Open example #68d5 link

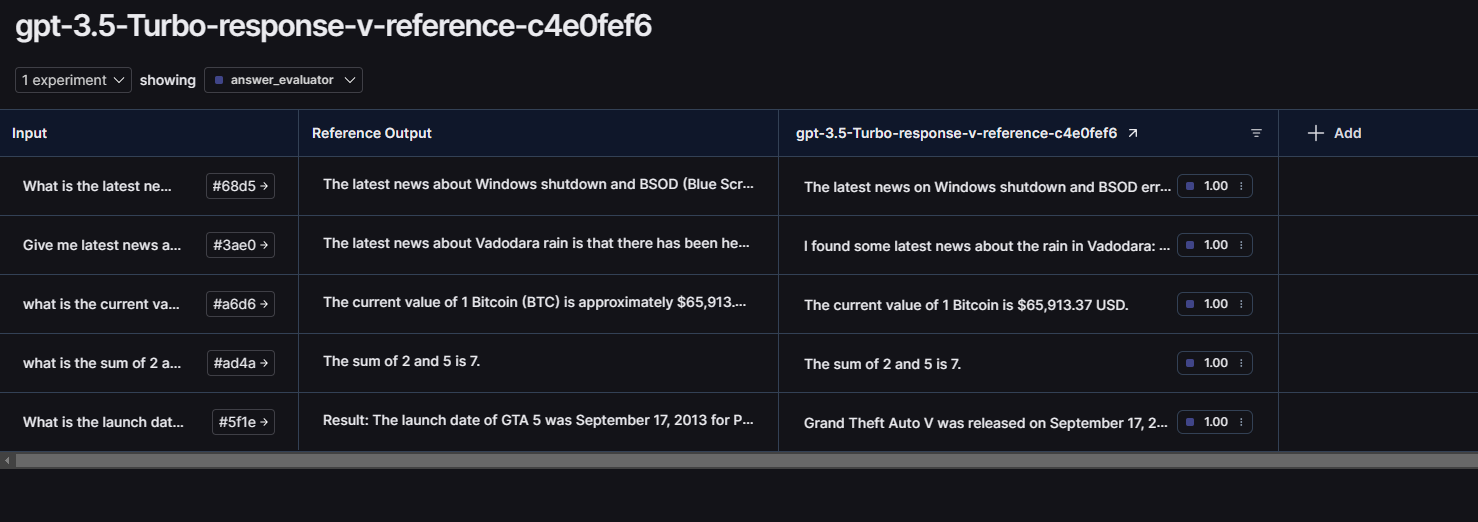[240, 186]
